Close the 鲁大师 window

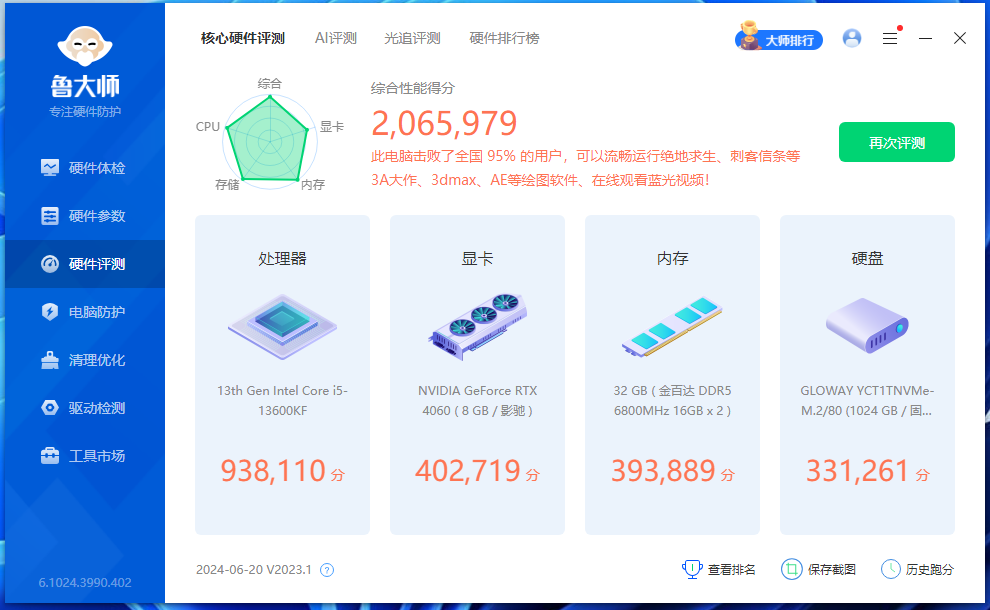[x=960, y=39]
